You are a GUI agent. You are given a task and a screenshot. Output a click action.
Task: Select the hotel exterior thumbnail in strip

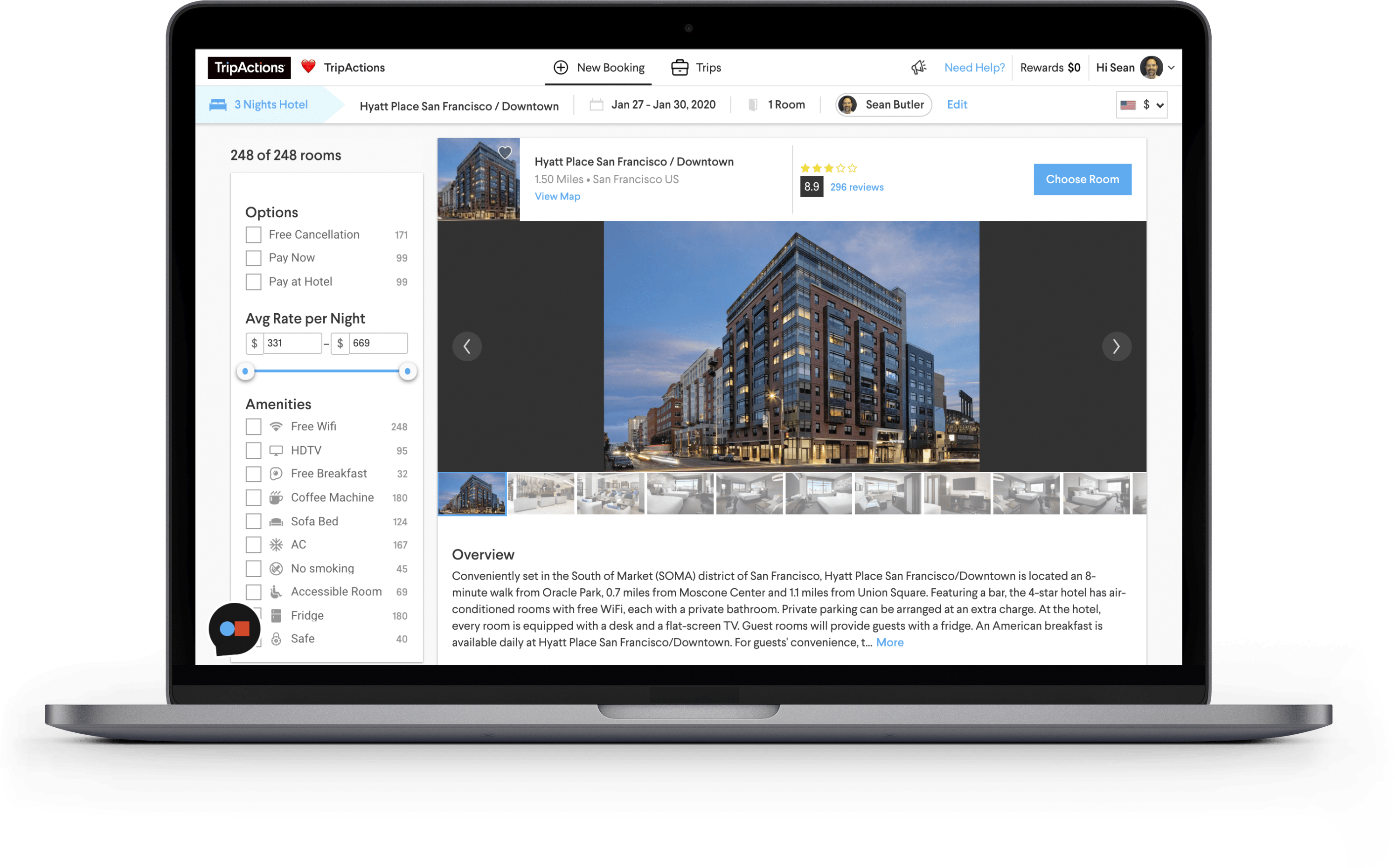point(472,494)
